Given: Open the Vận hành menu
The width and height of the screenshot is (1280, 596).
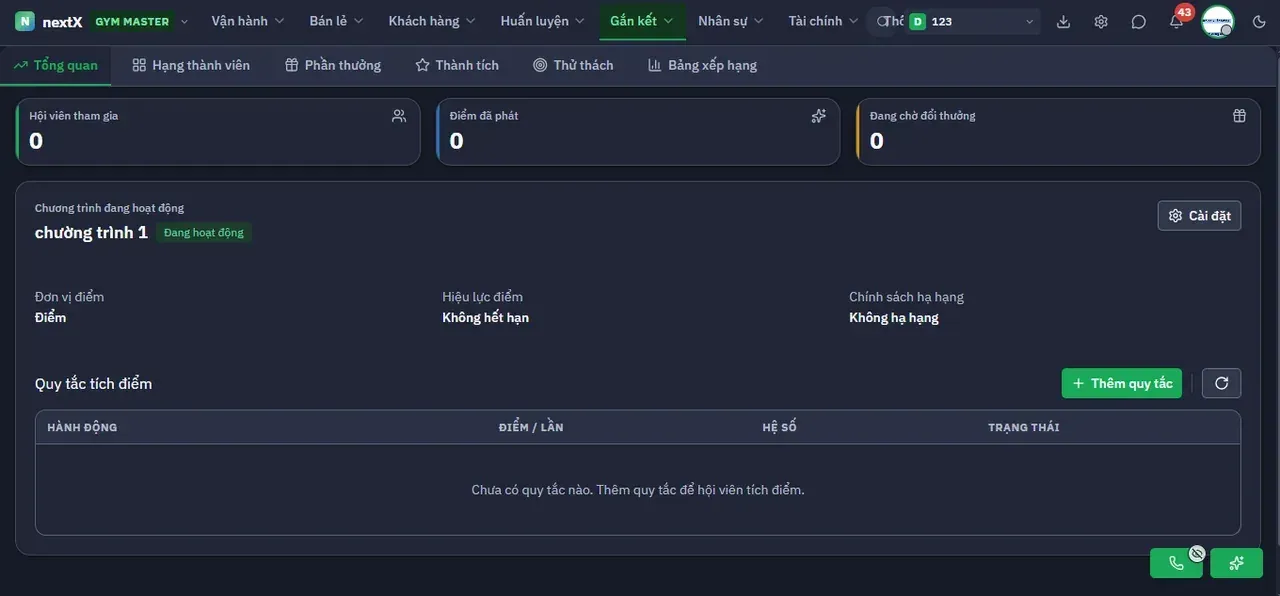Looking at the screenshot, I should point(248,21).
